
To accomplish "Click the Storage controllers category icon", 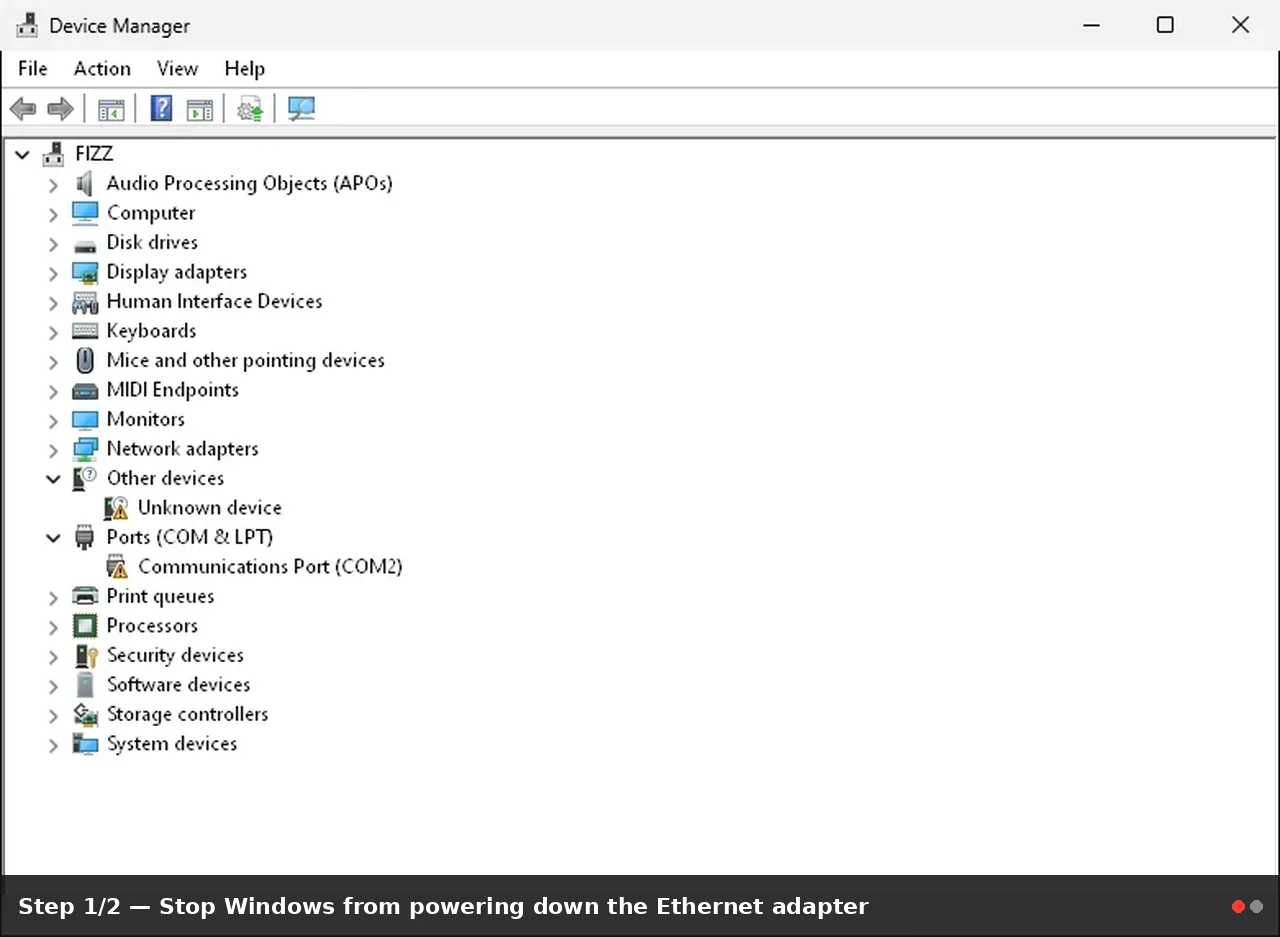I will [x=85, y=714].
